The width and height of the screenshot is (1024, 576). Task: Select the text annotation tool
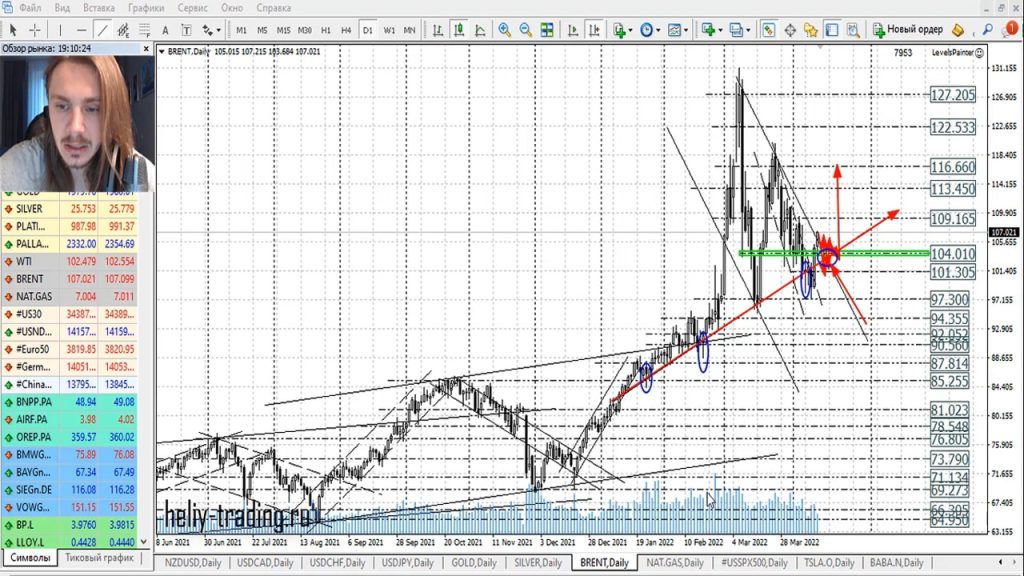(x=163, y=30)
